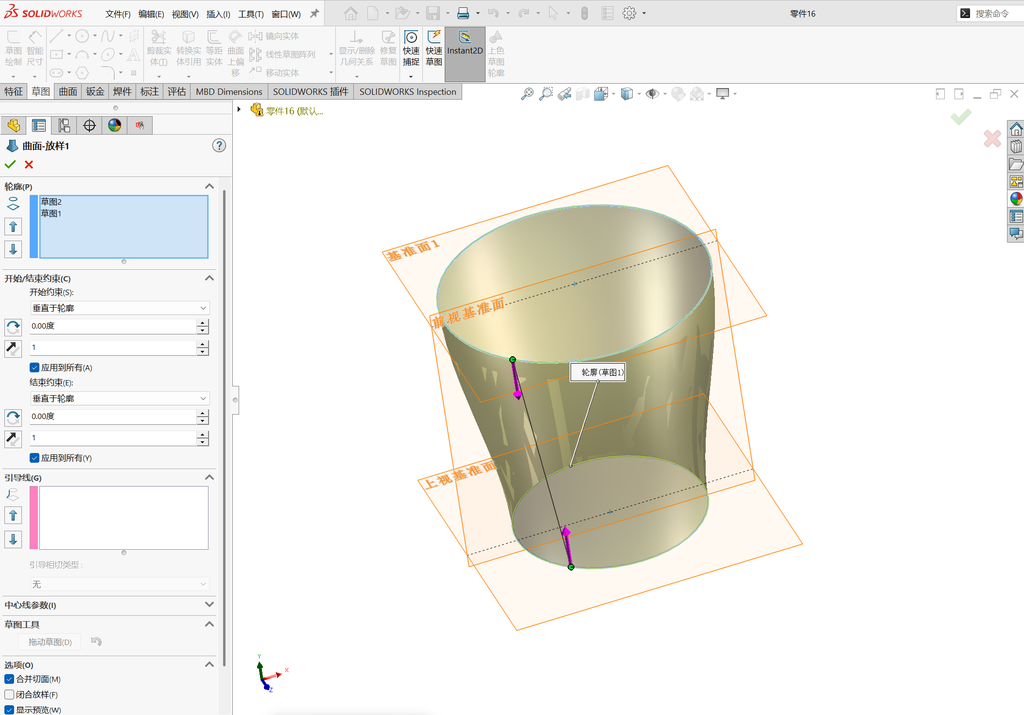Collapse the 选项(O) section
This screenshot has height=715, width=1024.
pyautogui.click(x=209, y=665)
